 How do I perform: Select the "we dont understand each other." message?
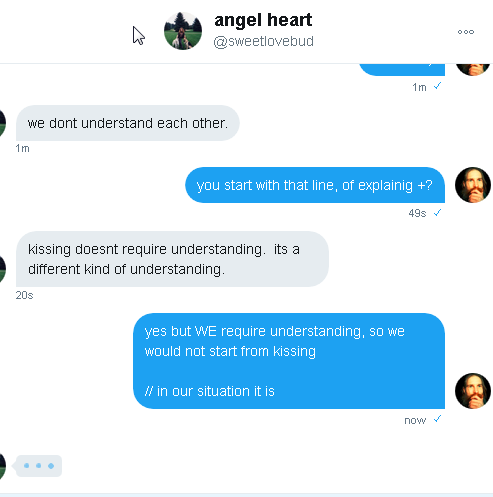click(128, 123)
